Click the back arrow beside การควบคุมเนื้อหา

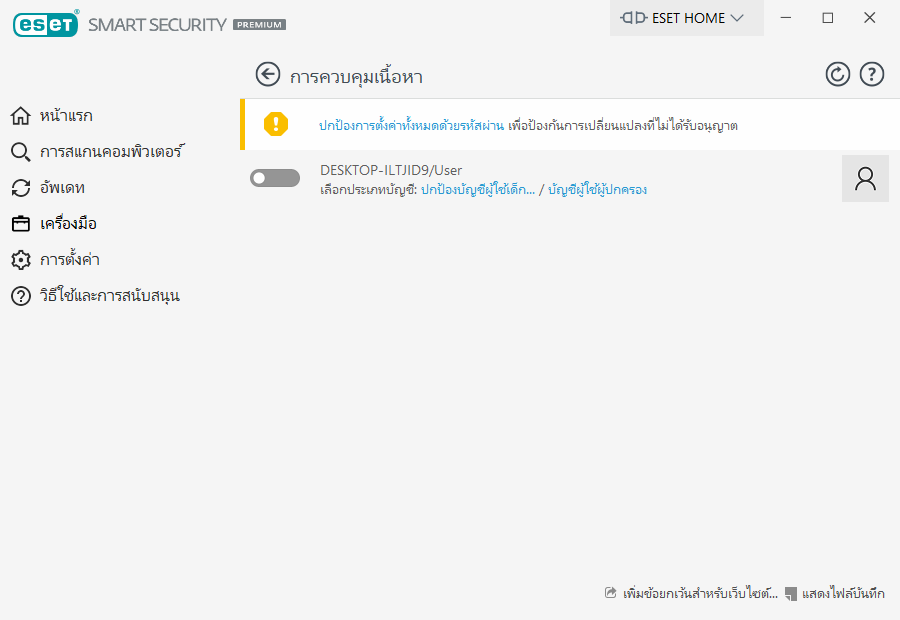[267, 75]
